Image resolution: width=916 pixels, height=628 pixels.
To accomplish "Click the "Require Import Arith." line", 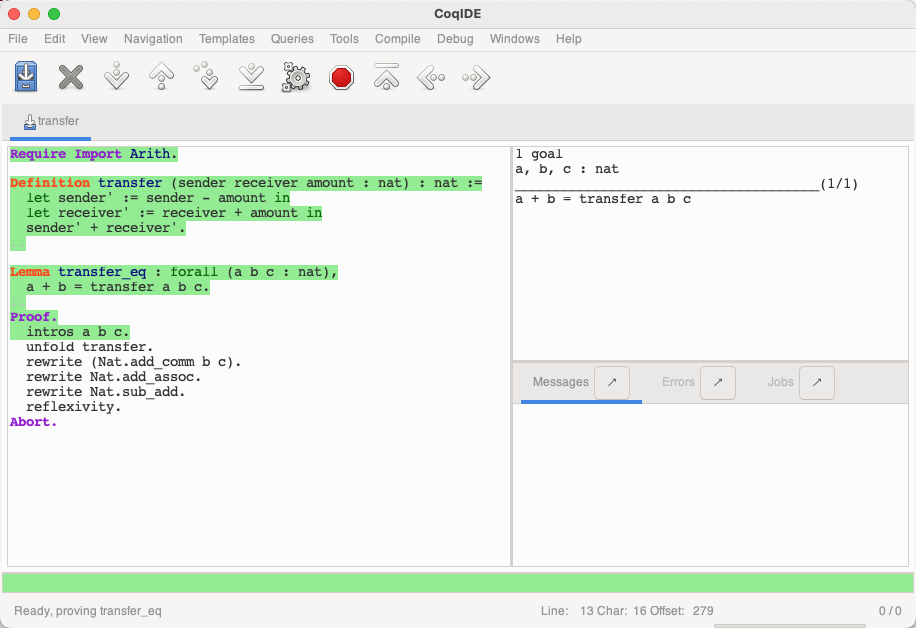I will (93, 154).
